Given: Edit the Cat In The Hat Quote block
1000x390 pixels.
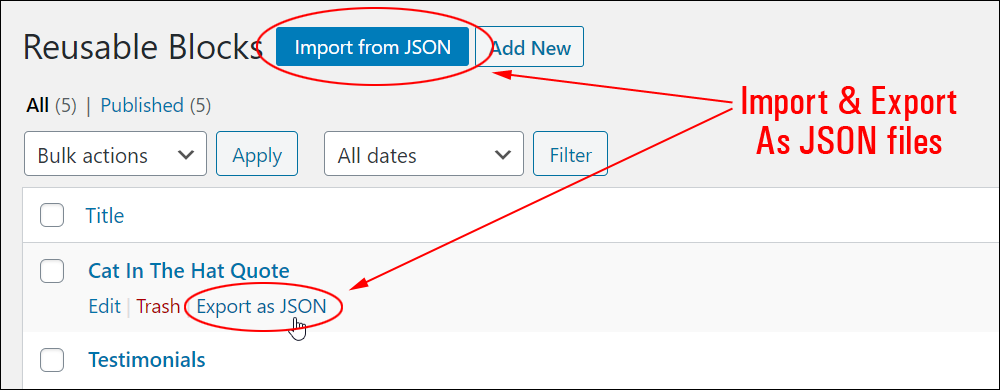Looking at the screenshot, I should (105, 307).
